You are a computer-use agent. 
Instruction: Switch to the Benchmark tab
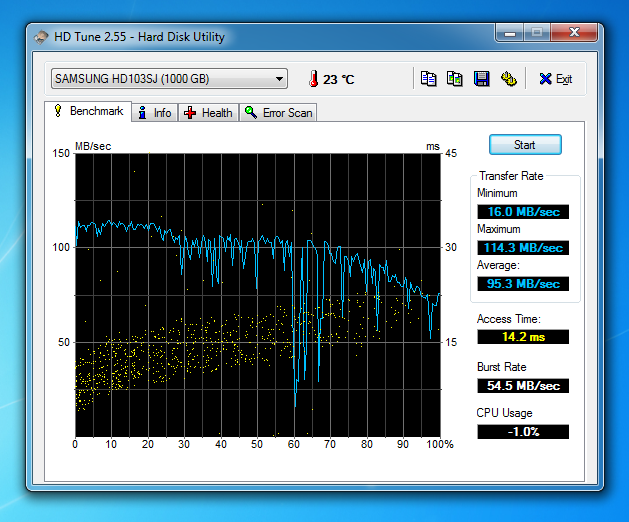(x=88, y=111)
